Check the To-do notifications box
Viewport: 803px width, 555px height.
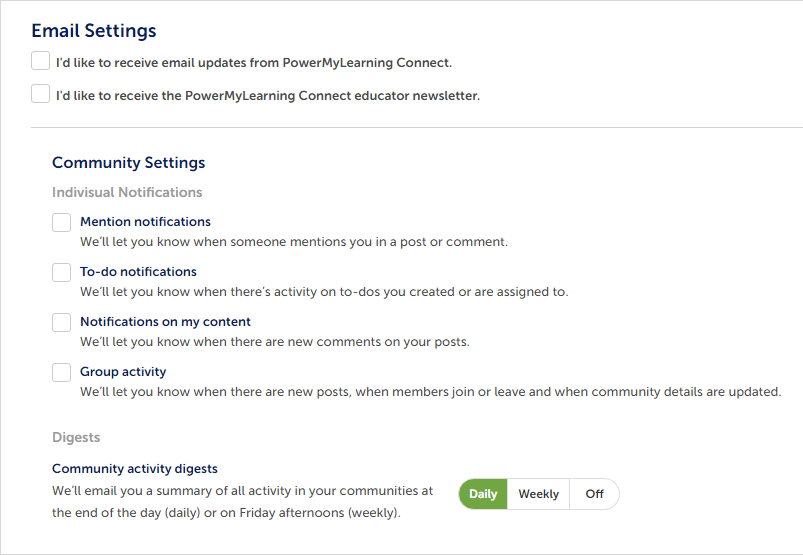point(61,272)
